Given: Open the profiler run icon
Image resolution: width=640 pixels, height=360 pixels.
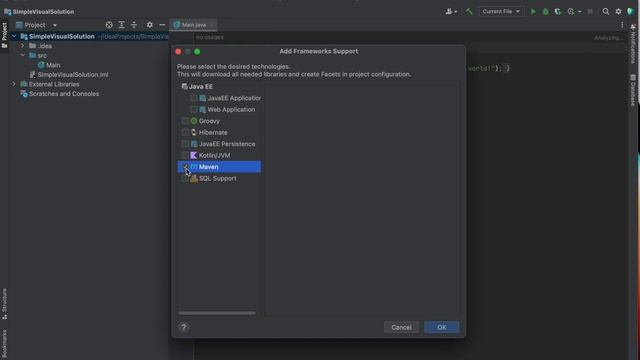Looking at the screenshot, I should click(571, 11).
